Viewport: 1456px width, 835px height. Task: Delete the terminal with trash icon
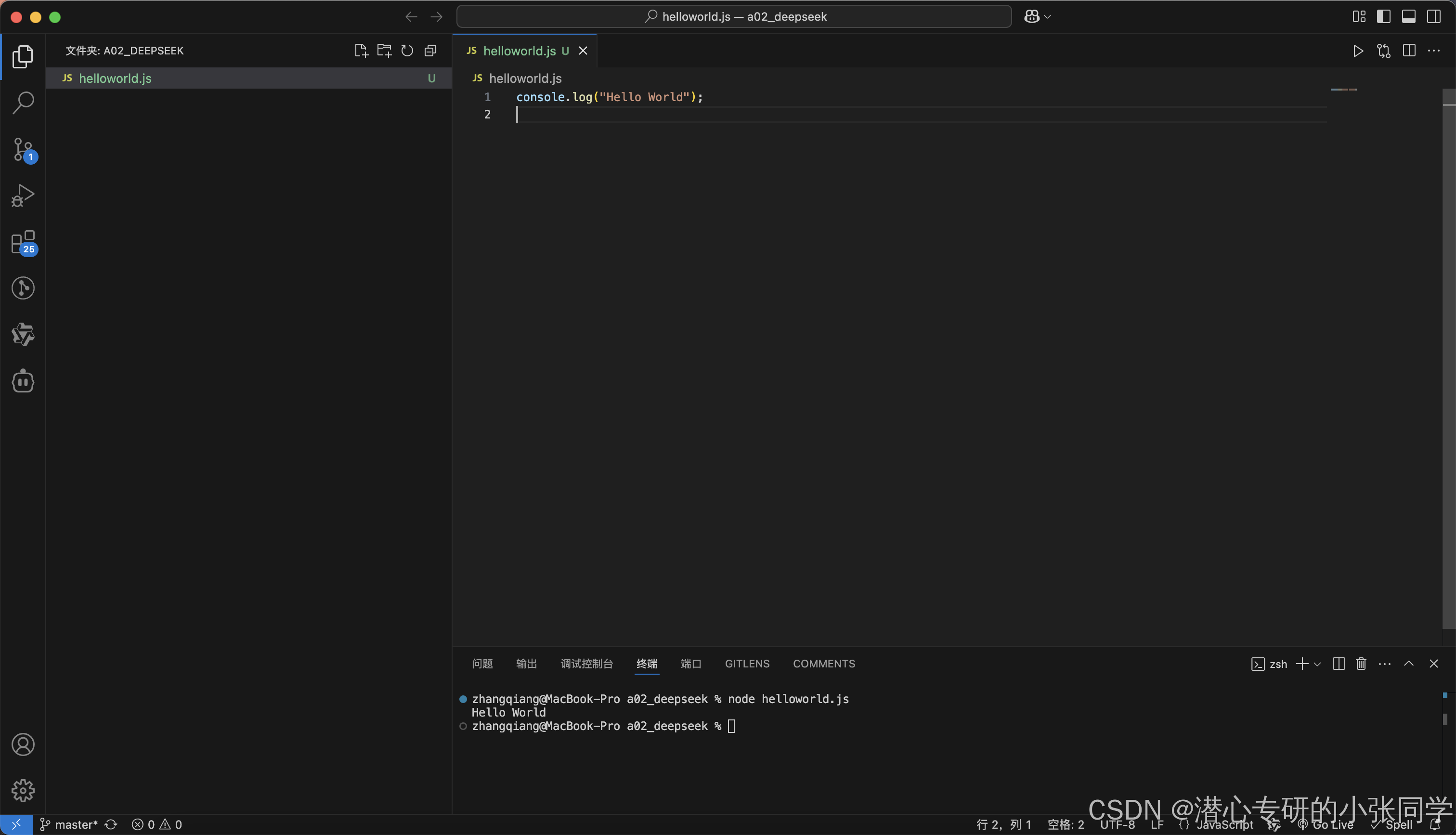1361,664
